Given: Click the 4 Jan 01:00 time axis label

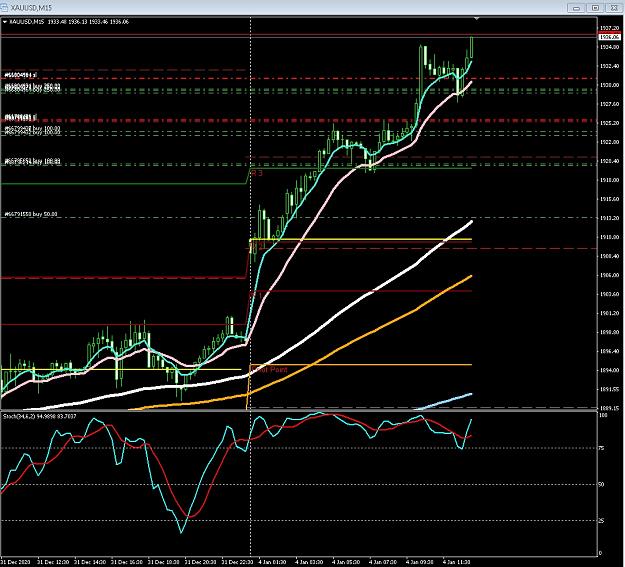Looking at the screenshot, I should pyautogui.click(x=271, y=562).
